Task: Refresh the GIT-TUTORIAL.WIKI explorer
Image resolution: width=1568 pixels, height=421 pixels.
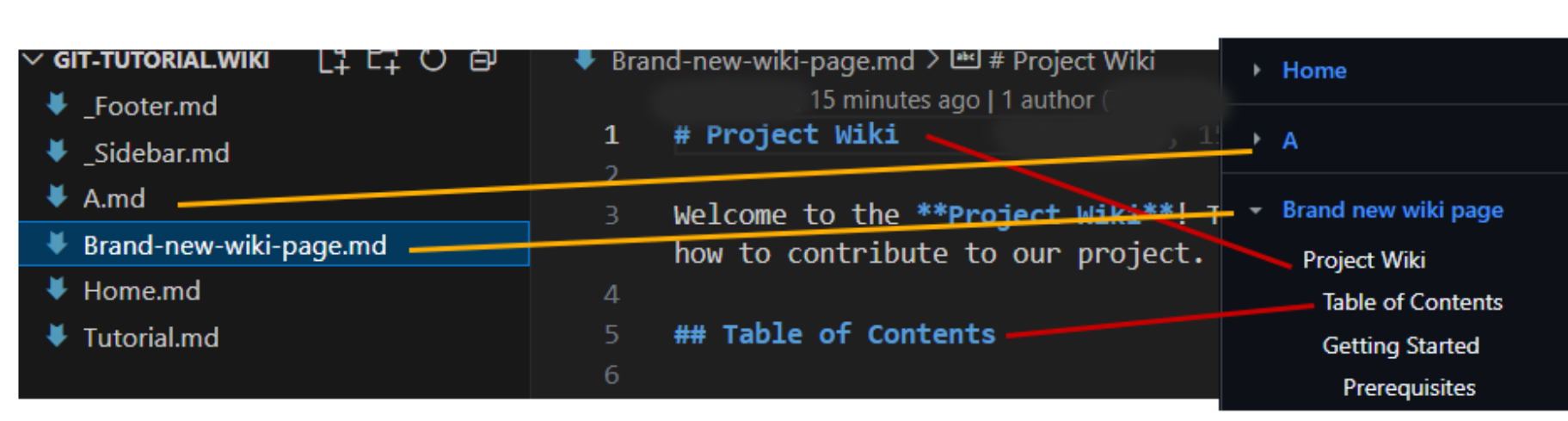Action: pyautogui.click(x=434, y=60)
